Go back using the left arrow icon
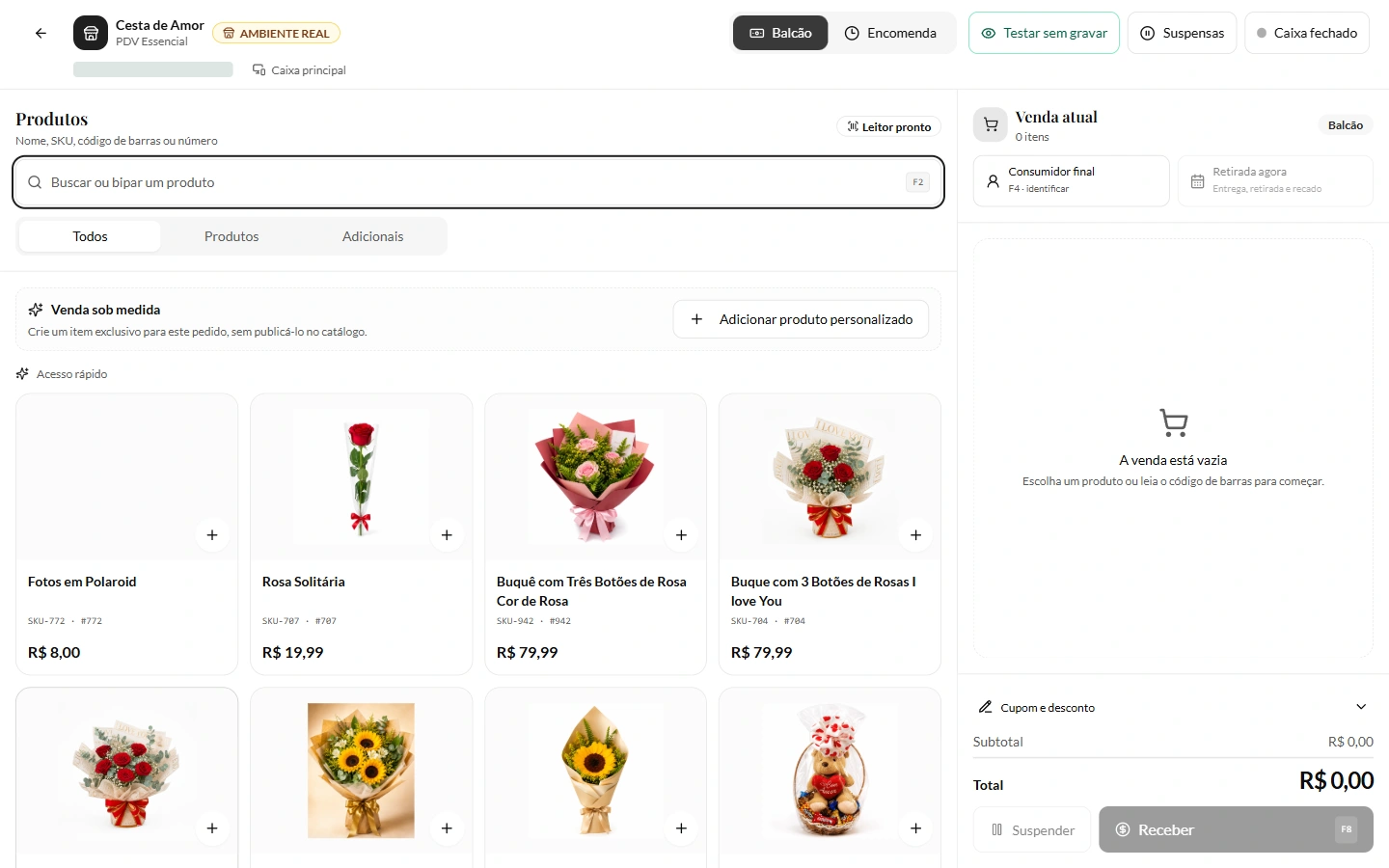The image size is (1389, 868). tap(41, 33)
